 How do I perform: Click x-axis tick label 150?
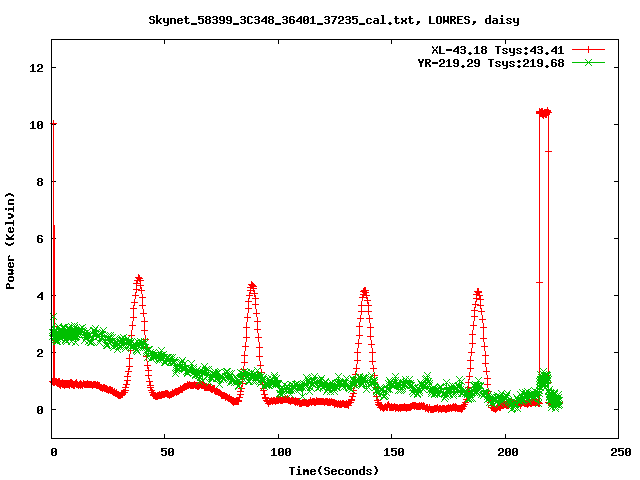point(394,452)
